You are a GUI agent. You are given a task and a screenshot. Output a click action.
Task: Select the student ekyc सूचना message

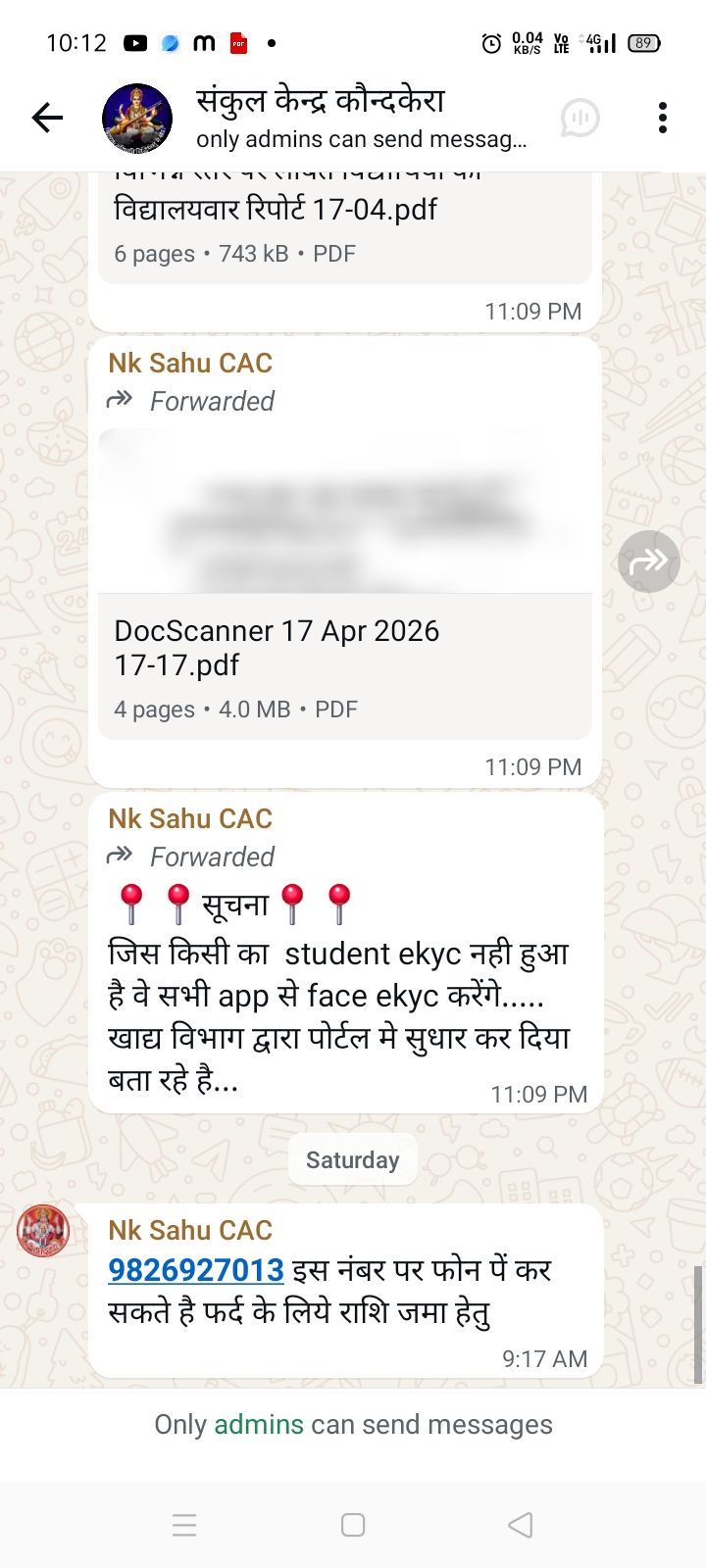(x=345, y=954)
